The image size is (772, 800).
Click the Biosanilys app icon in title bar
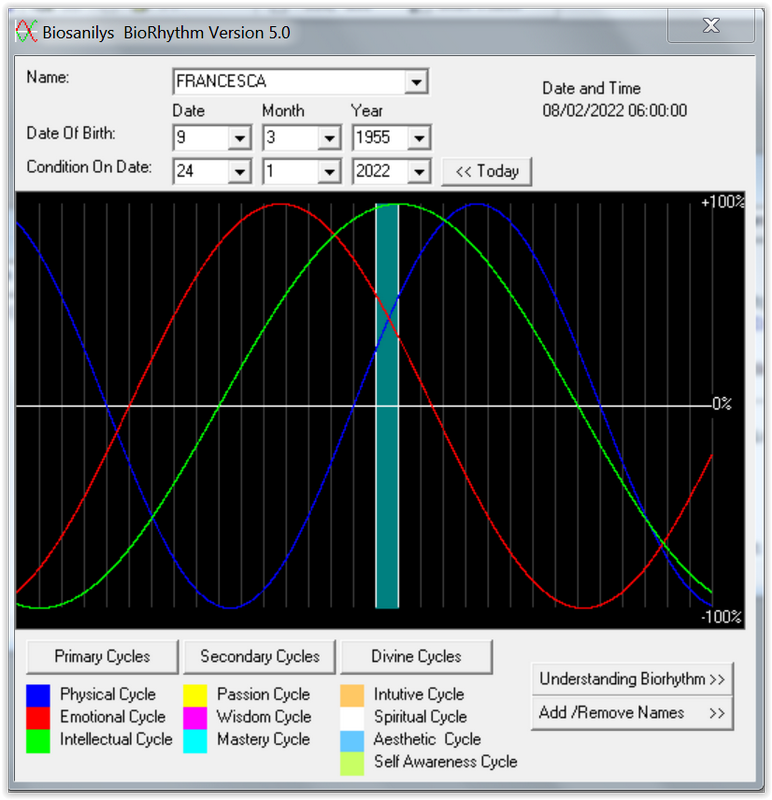click(x=26, y=32)
